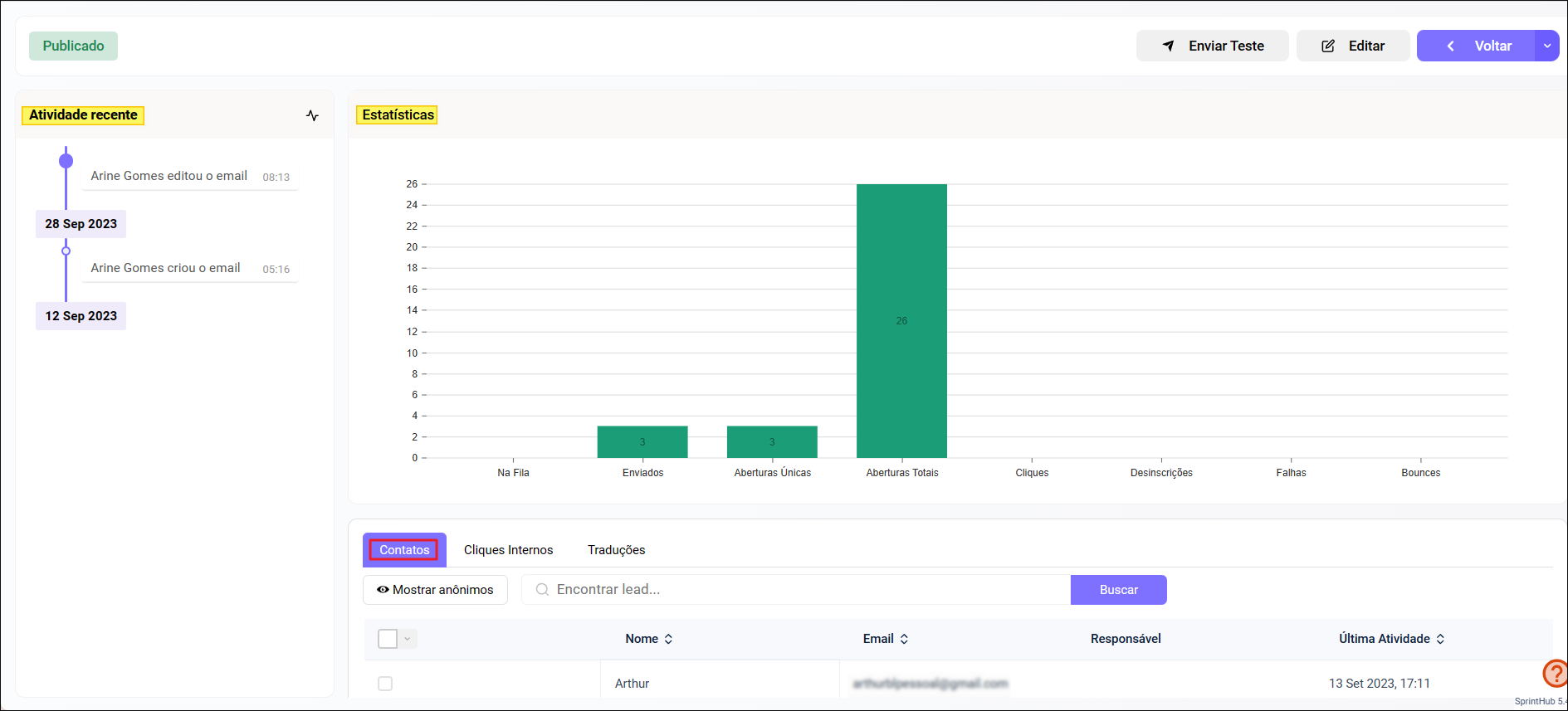Expand the Voltar button dropdown arrow

(x=1547, y=46)
